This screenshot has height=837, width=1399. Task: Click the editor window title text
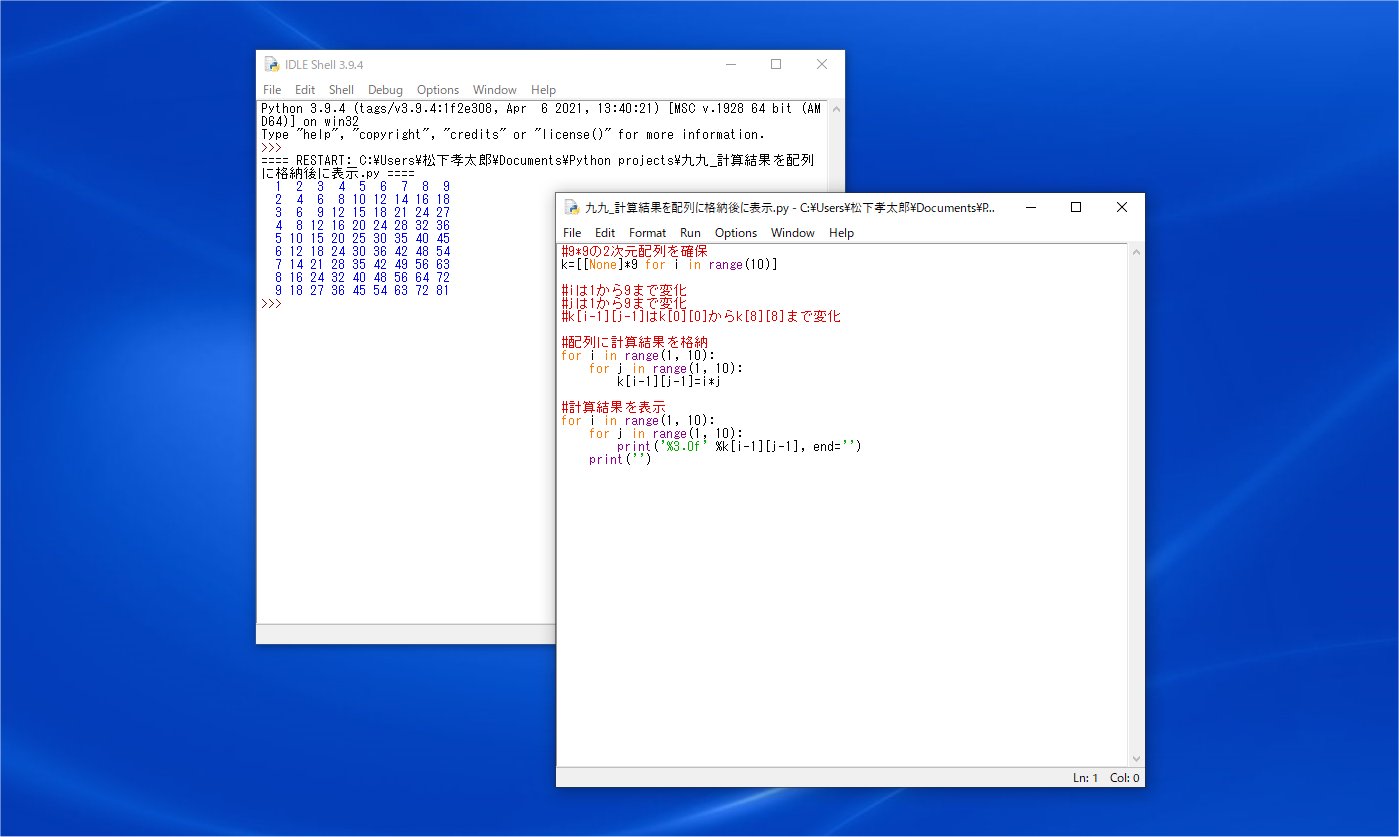tap(790, 207)
